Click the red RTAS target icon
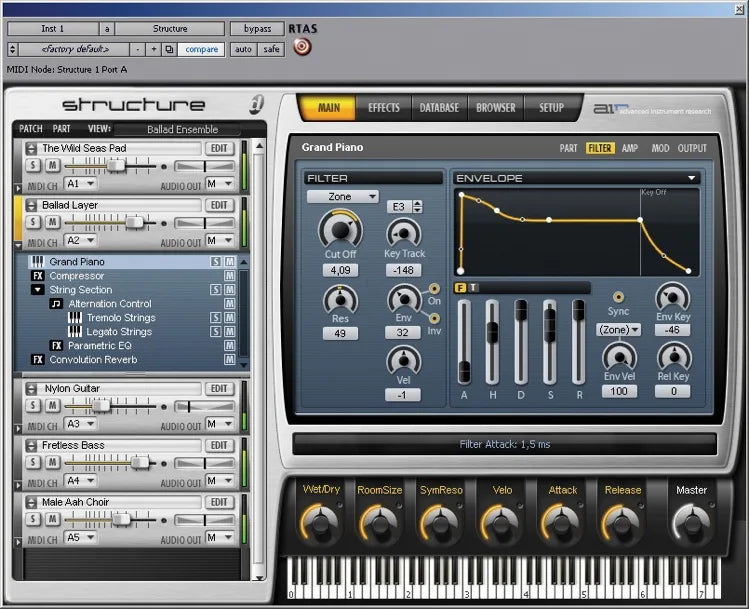 (x=302, y=48)
